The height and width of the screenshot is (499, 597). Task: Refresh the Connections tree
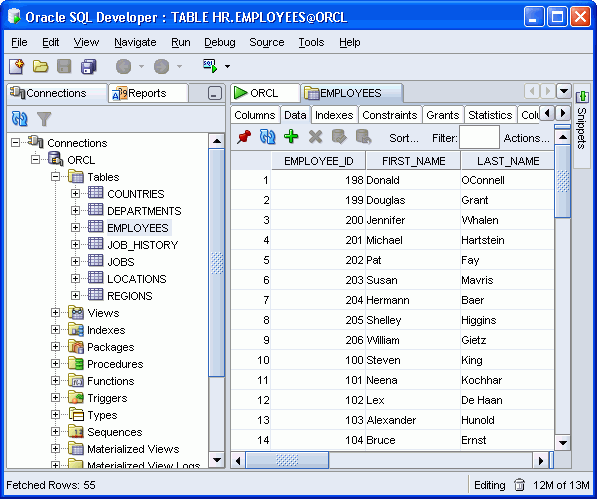[19, 119]
